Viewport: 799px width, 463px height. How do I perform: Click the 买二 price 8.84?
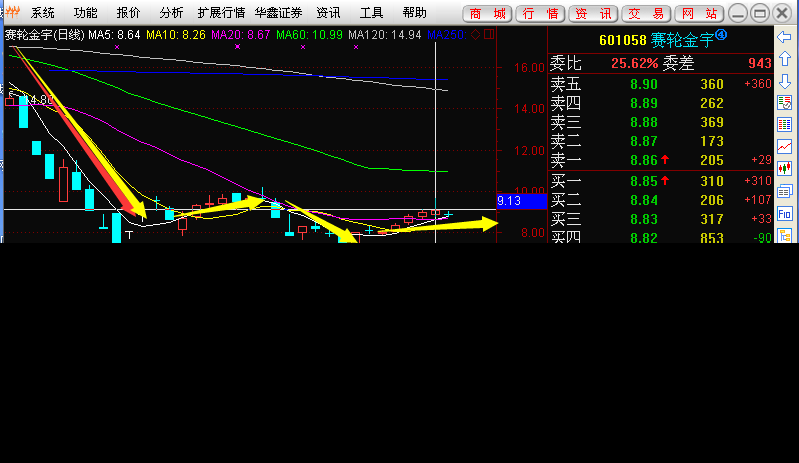point(644,200)
